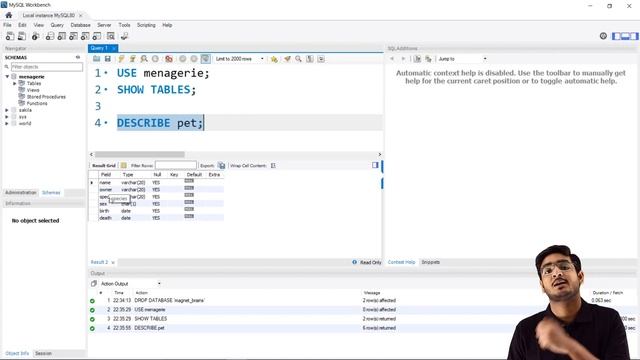Open find panel magnifier icon
The image size is (640, 360).
pos(298,59)
